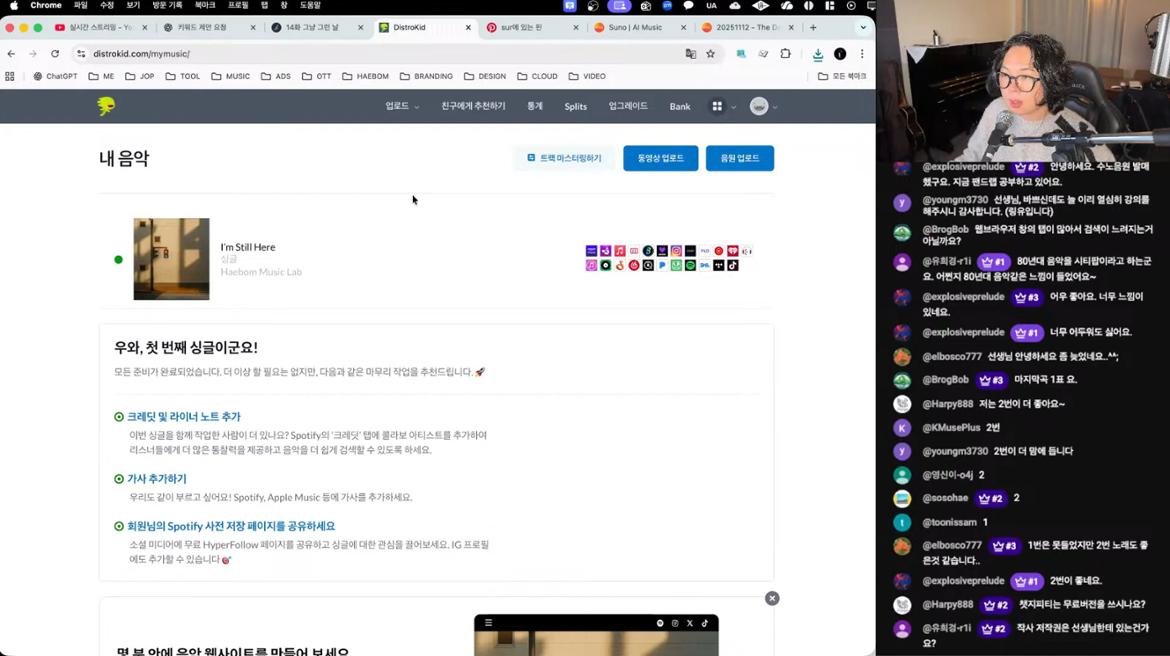Click the Instagram store icon
The image size is (1170, 656).
(x=676, y=251)
